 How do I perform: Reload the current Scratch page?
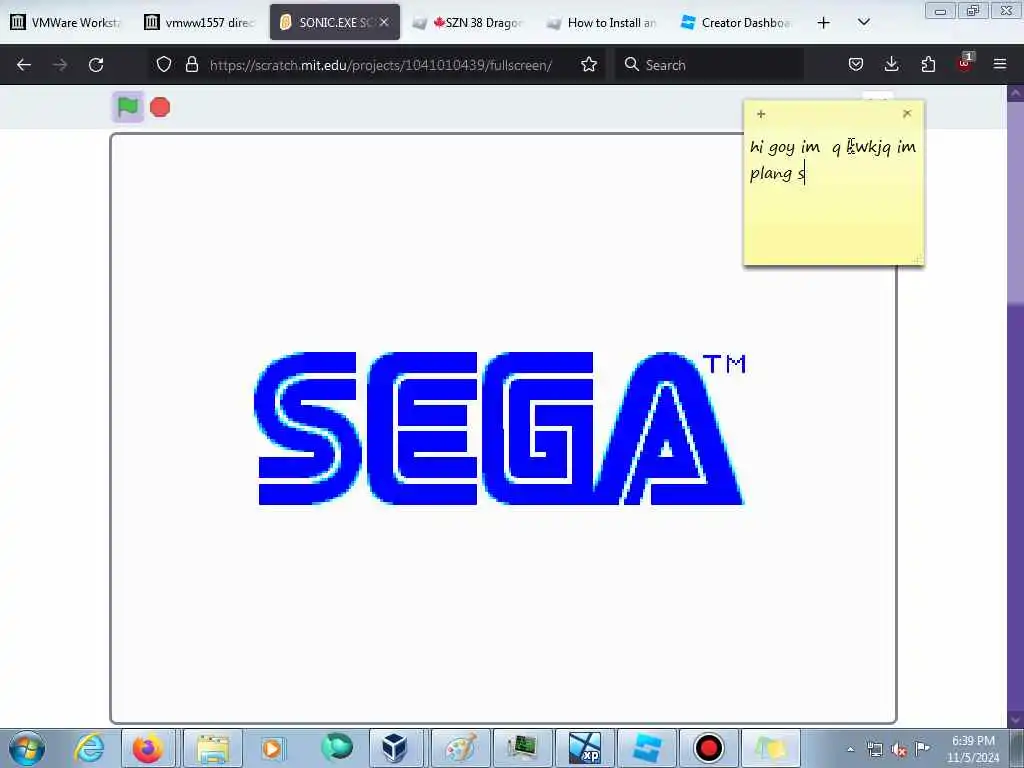click(x=96, y=65)
